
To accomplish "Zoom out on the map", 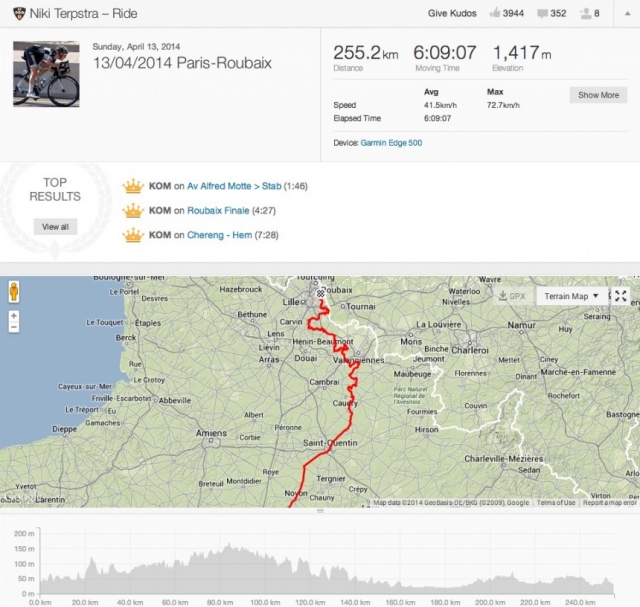I will click(x=14, y=327).
